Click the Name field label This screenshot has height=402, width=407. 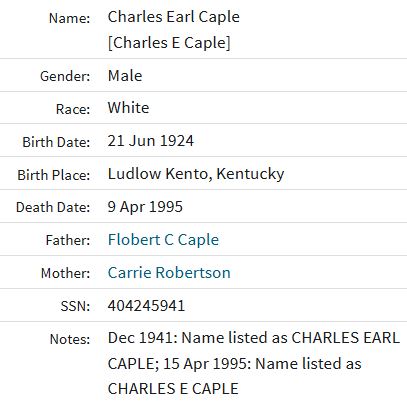coord(70,18)
